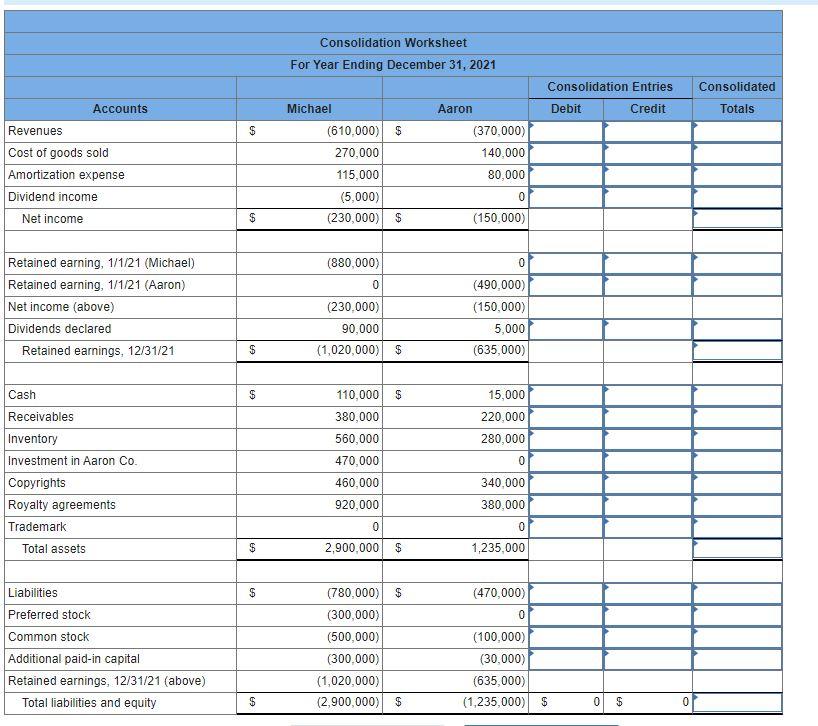Screen dimensions: 818x726
Task: Select Dividend income debit field
Action: coord(566,197)
